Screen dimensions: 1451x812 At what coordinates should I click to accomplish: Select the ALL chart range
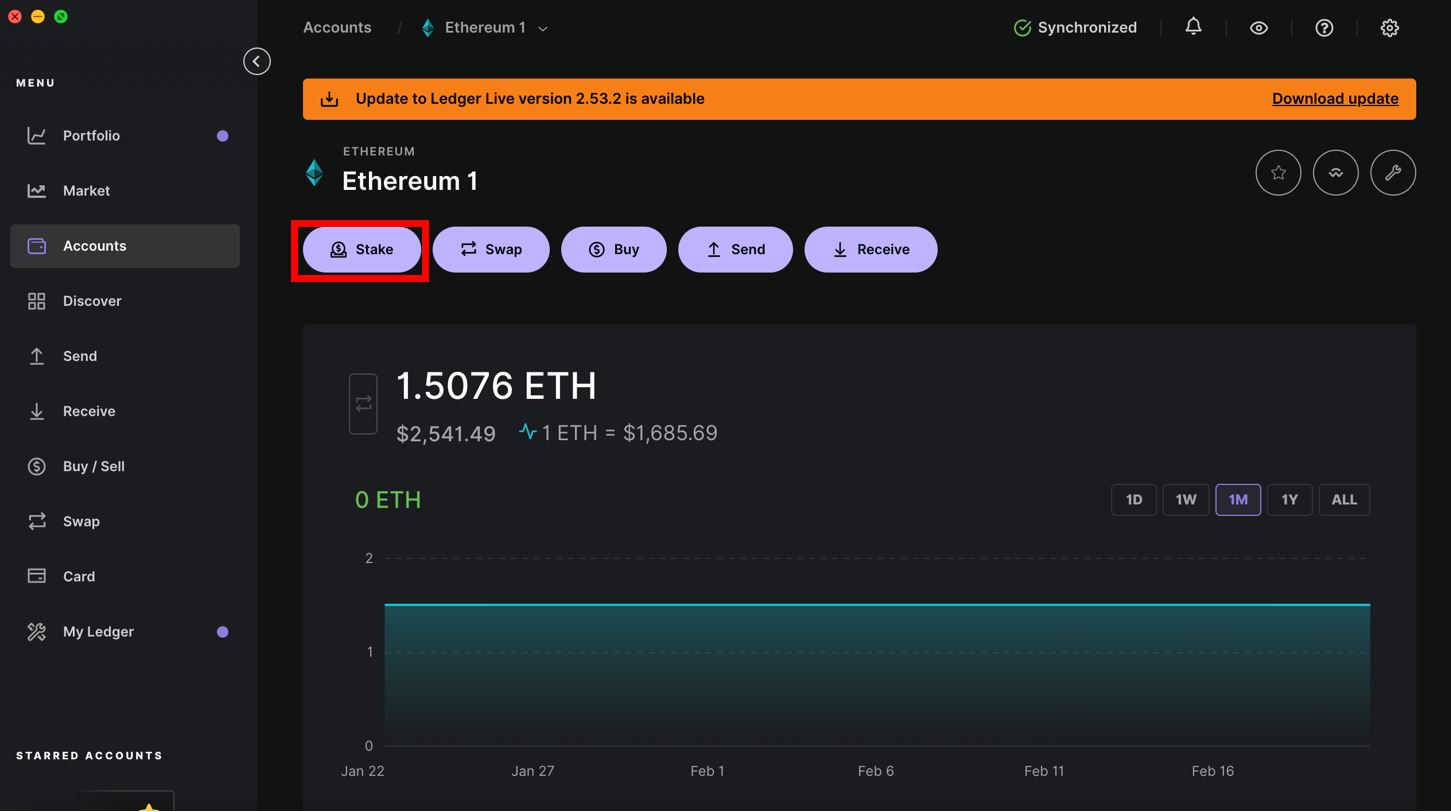pyautogui.click(x=1344, y=500)
